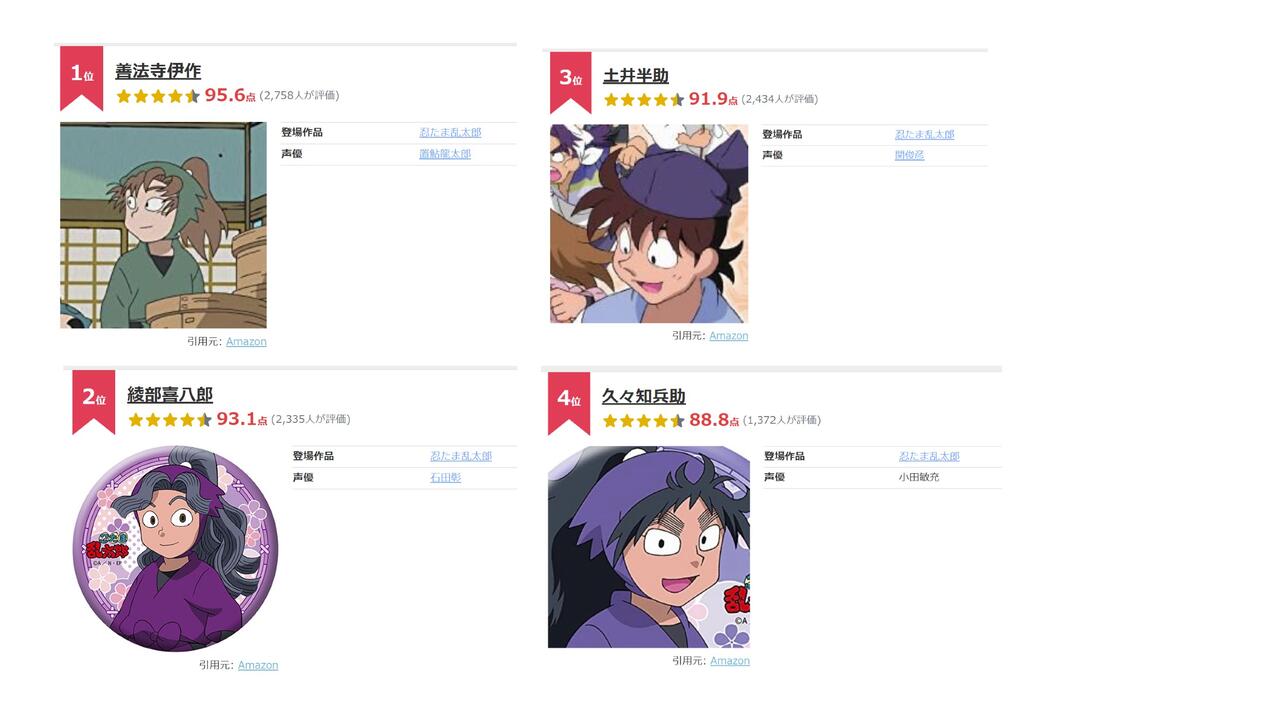Image resolution: width=1280 pixels, height=720 pixels.
Task: Open the 久々知兵助 character title link
Action: 644,397
